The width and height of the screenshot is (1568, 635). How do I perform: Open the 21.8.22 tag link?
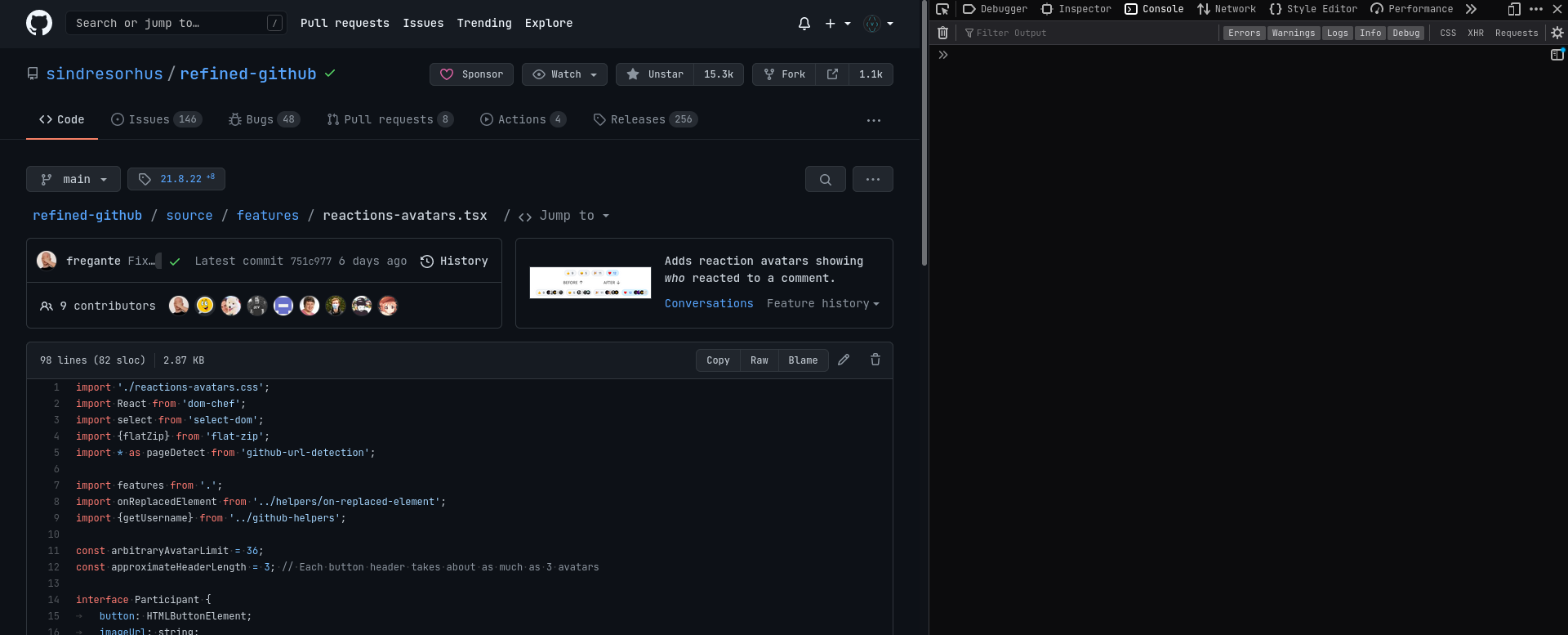point(176,179)
